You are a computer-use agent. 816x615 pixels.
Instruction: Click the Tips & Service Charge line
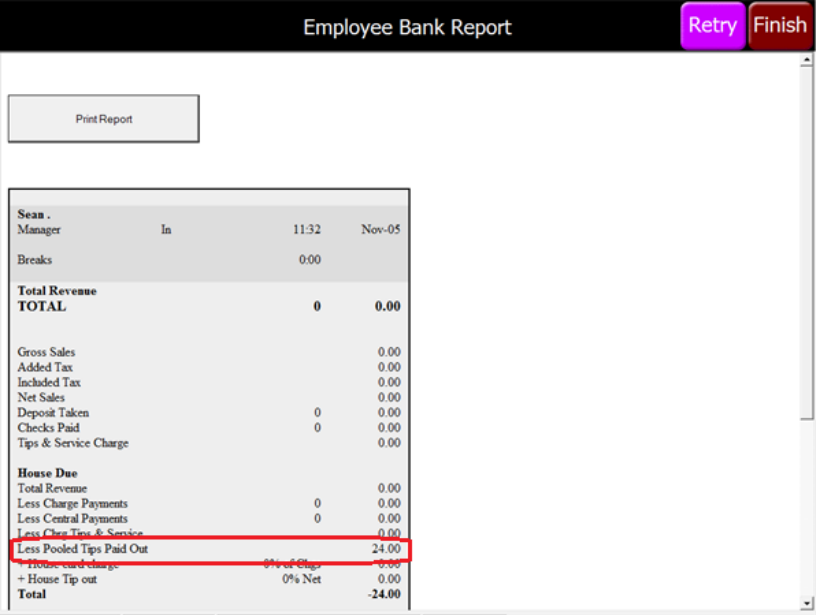[73, 443]
